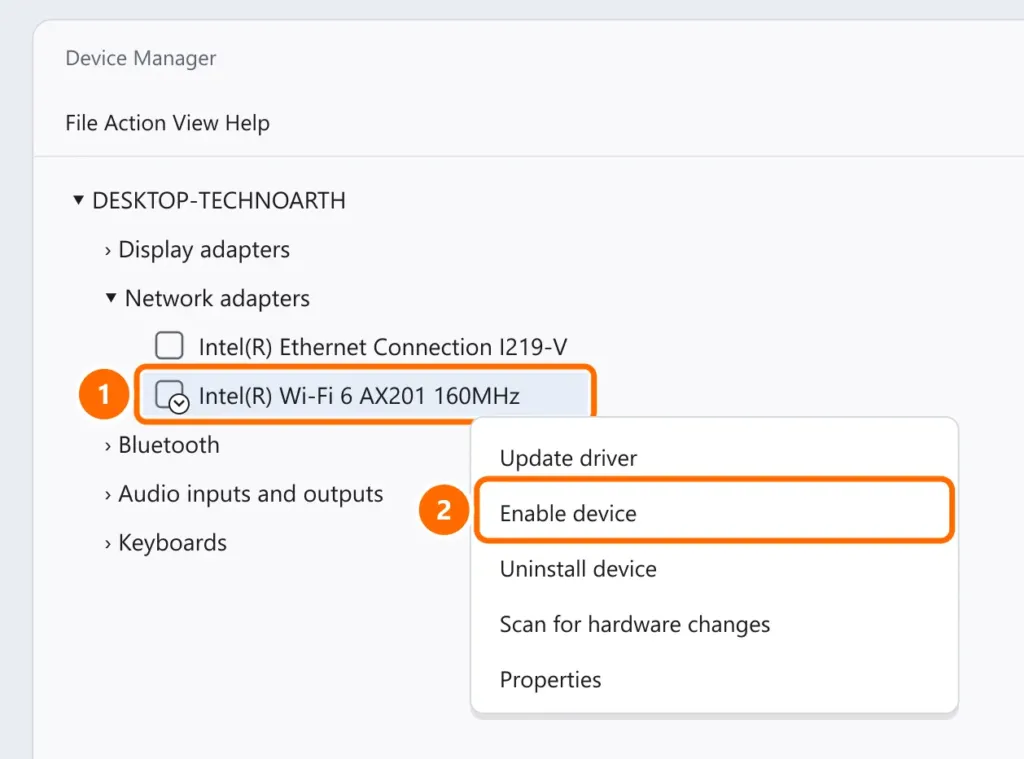Open the File menu
The image size is (1024, 759).
pos(82,123)
